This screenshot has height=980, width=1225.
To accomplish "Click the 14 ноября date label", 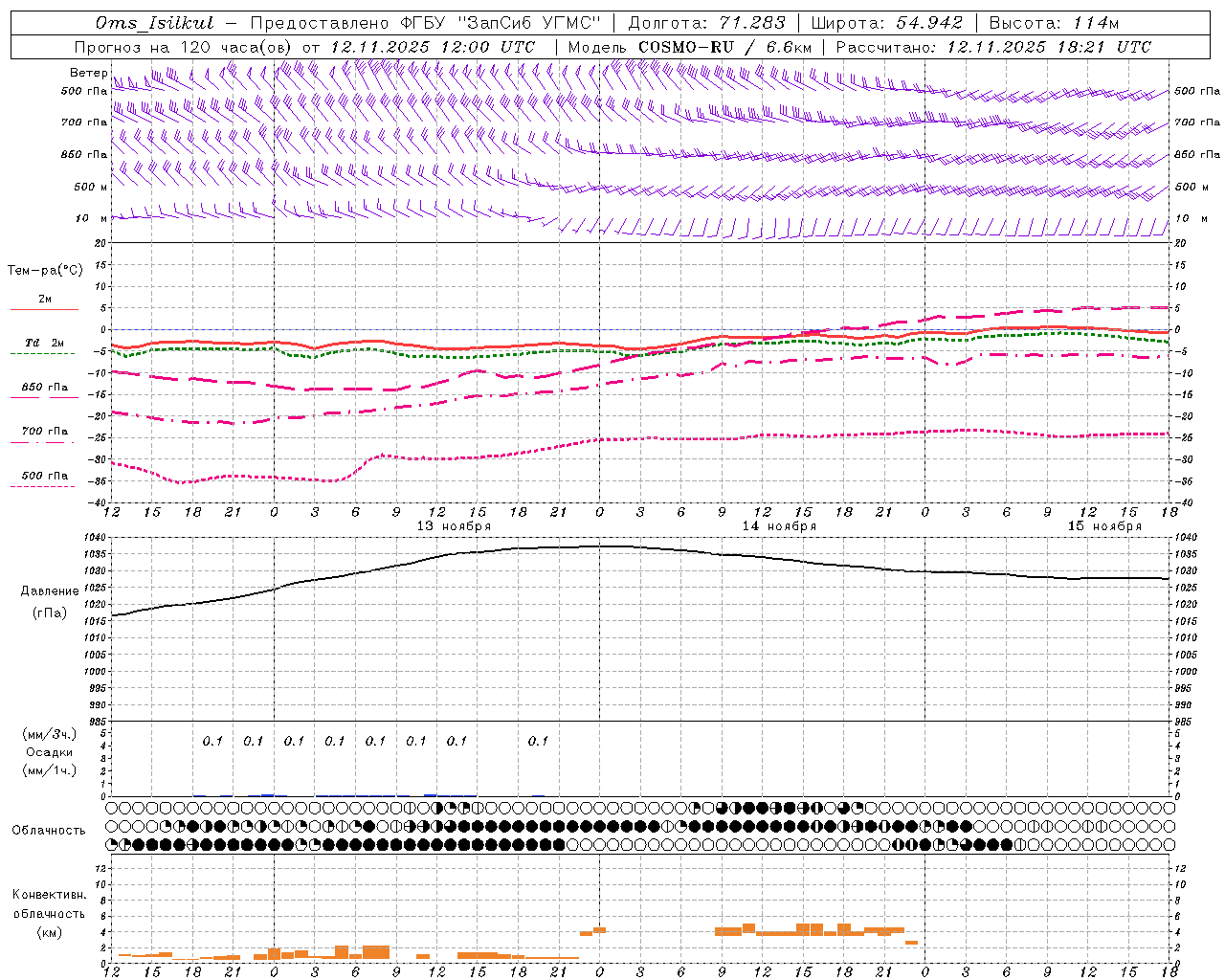I will 779,526.
